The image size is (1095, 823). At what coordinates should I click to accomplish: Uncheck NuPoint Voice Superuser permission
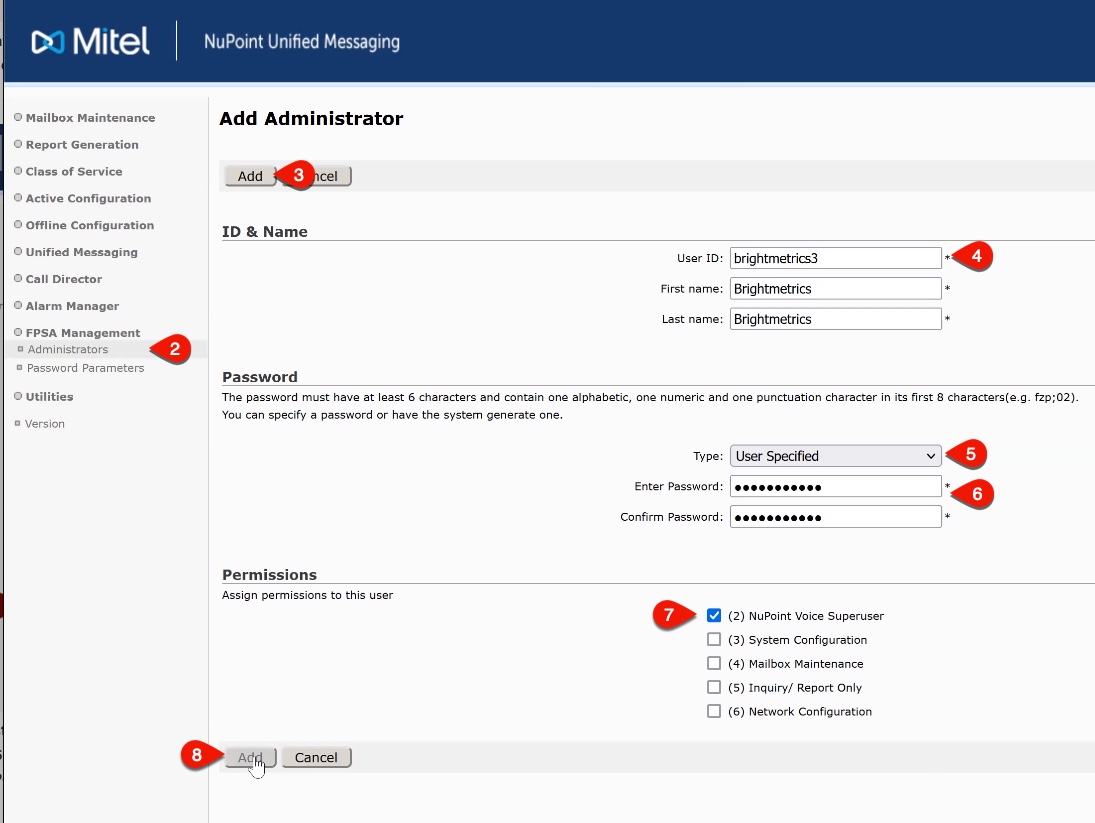click(714, 613)
